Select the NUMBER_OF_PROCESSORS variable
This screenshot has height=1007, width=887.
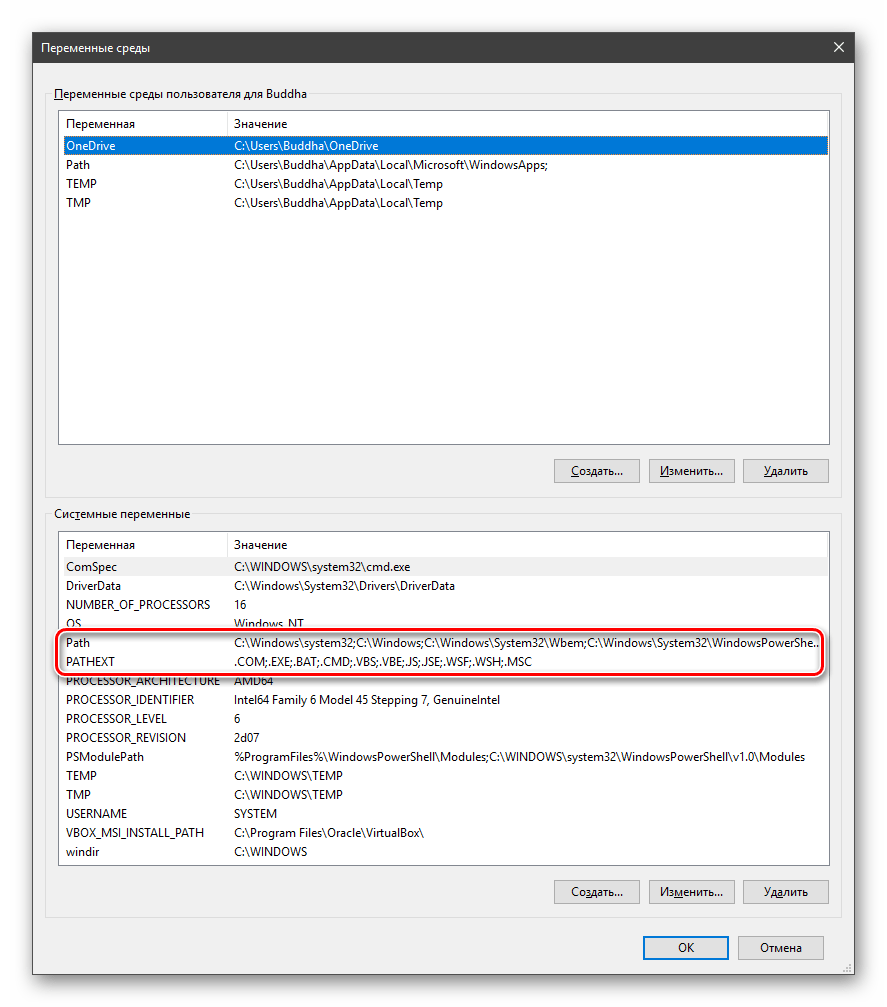point(445,605)
